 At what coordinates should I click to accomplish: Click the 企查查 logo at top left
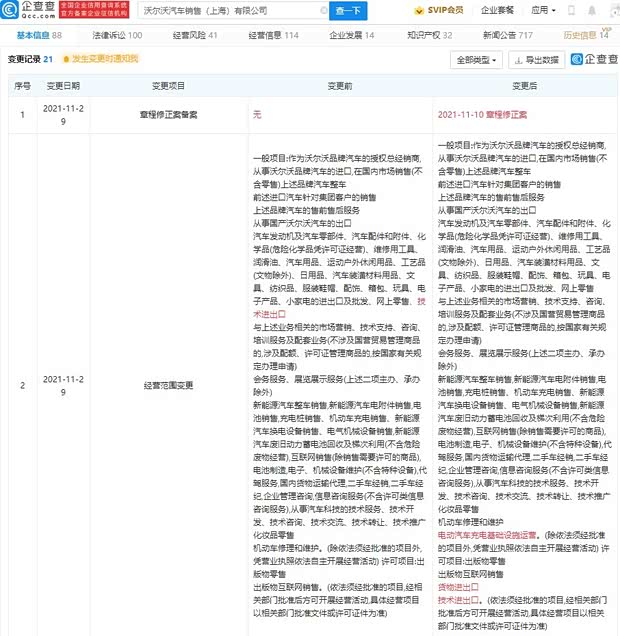point(28,10)
